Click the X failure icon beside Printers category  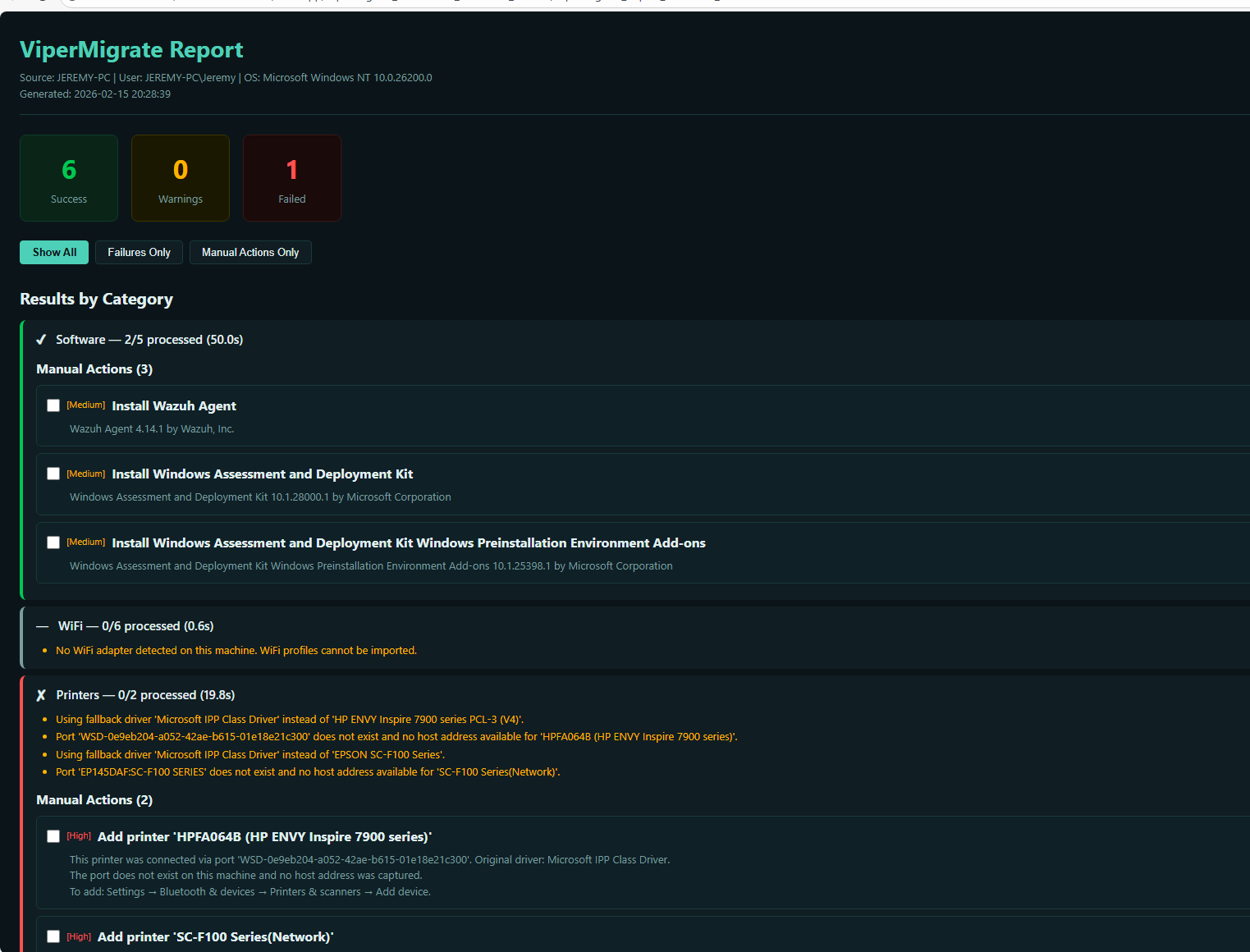[x=41, y=694]
